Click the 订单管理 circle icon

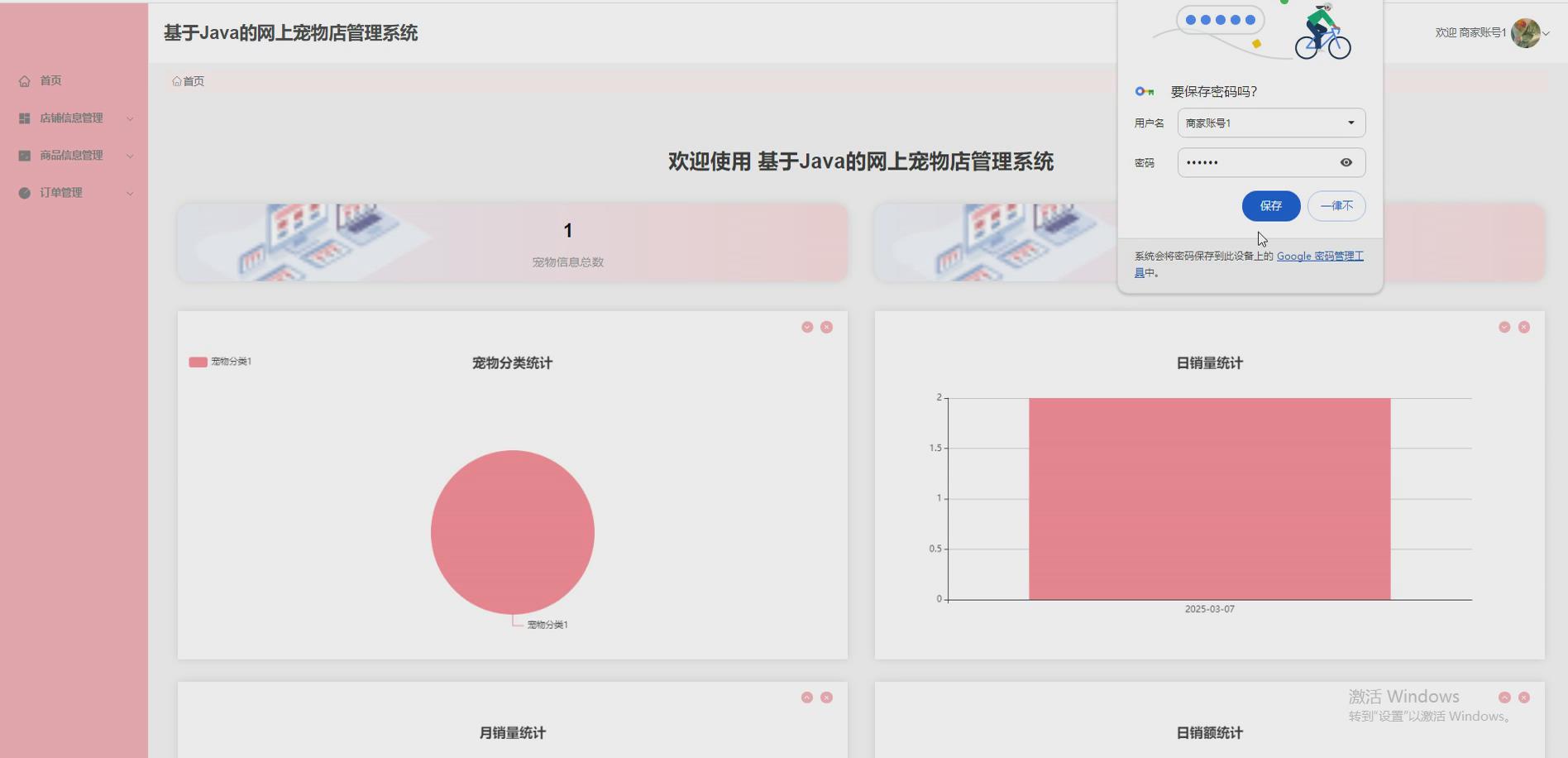[x=23, y=192]
